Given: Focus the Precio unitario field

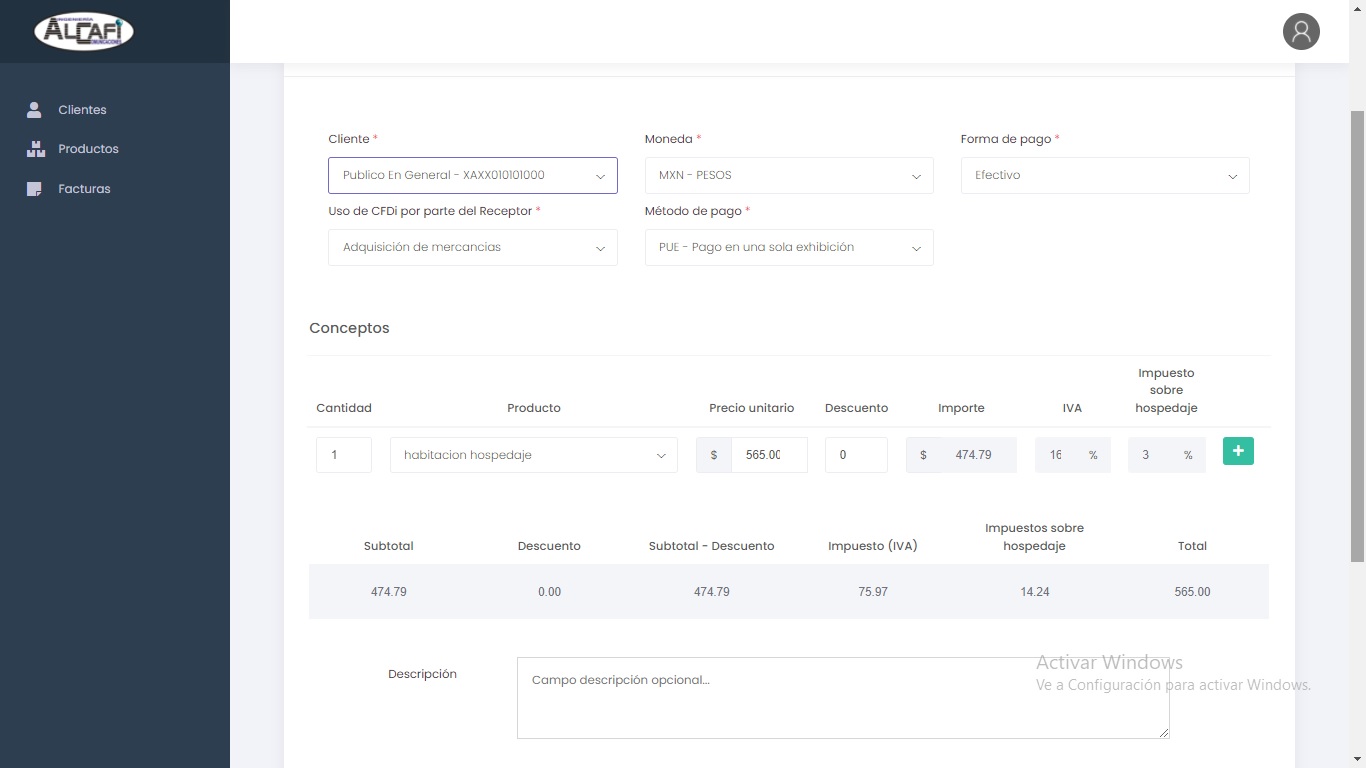Looking at the screenshot, I should click(x=767, y=455).
